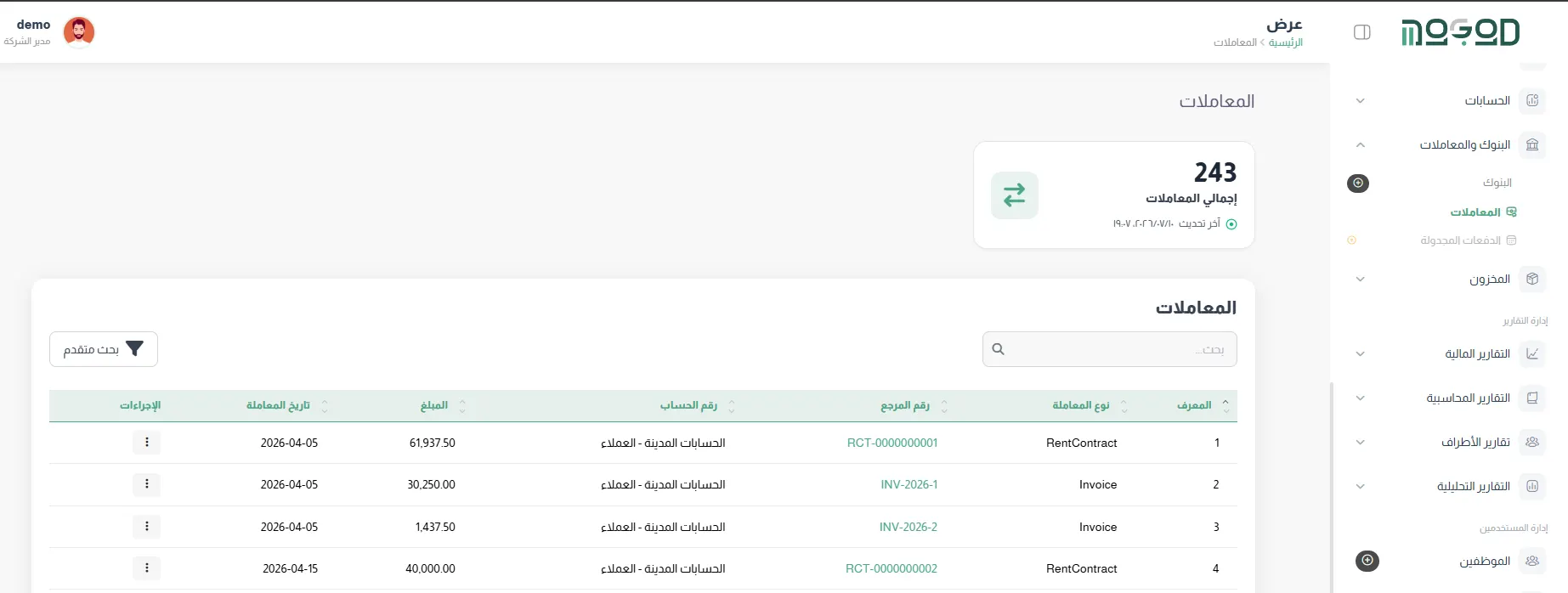Screen dimensions: 1568x593
Task: Click the الدفعات المجدولة calendar icon
Action: click(1511, 240)
